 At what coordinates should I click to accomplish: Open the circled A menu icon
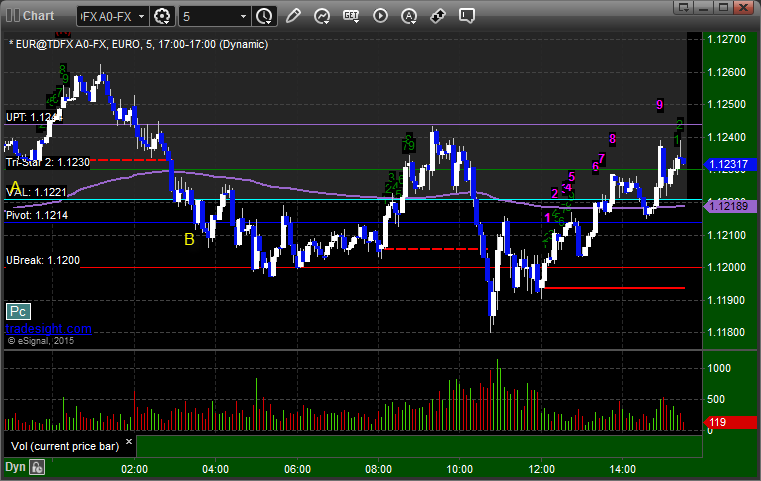(409, 16)
